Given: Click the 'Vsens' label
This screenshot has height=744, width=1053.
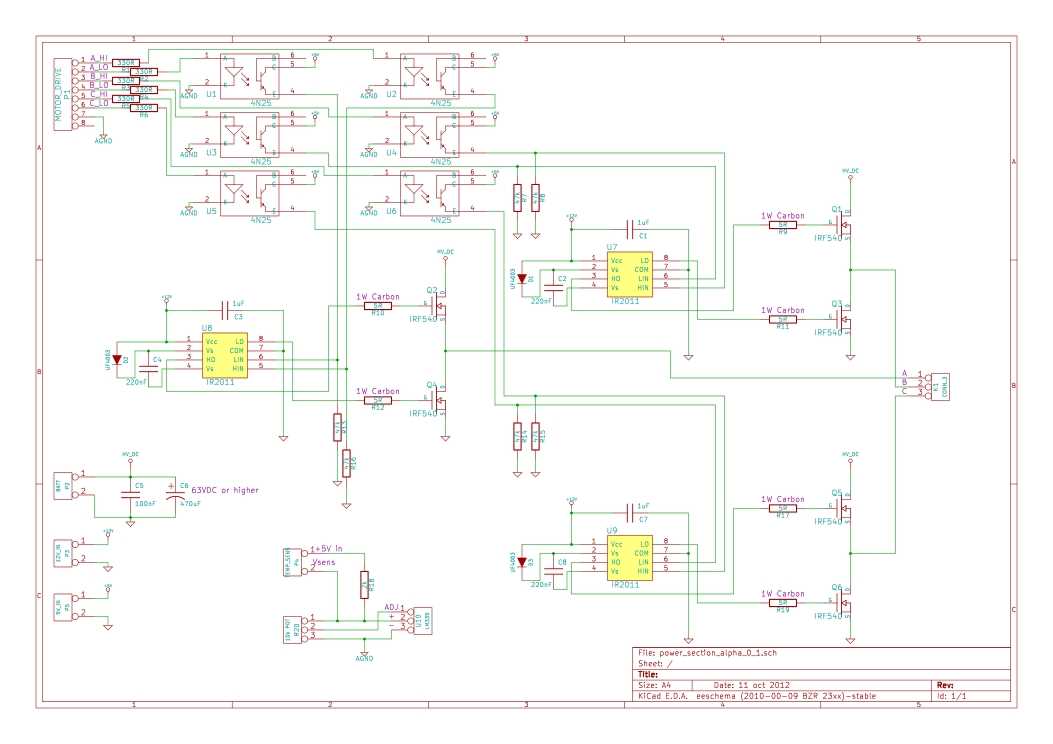Looking at the screenshot, I should pos(324,562).
